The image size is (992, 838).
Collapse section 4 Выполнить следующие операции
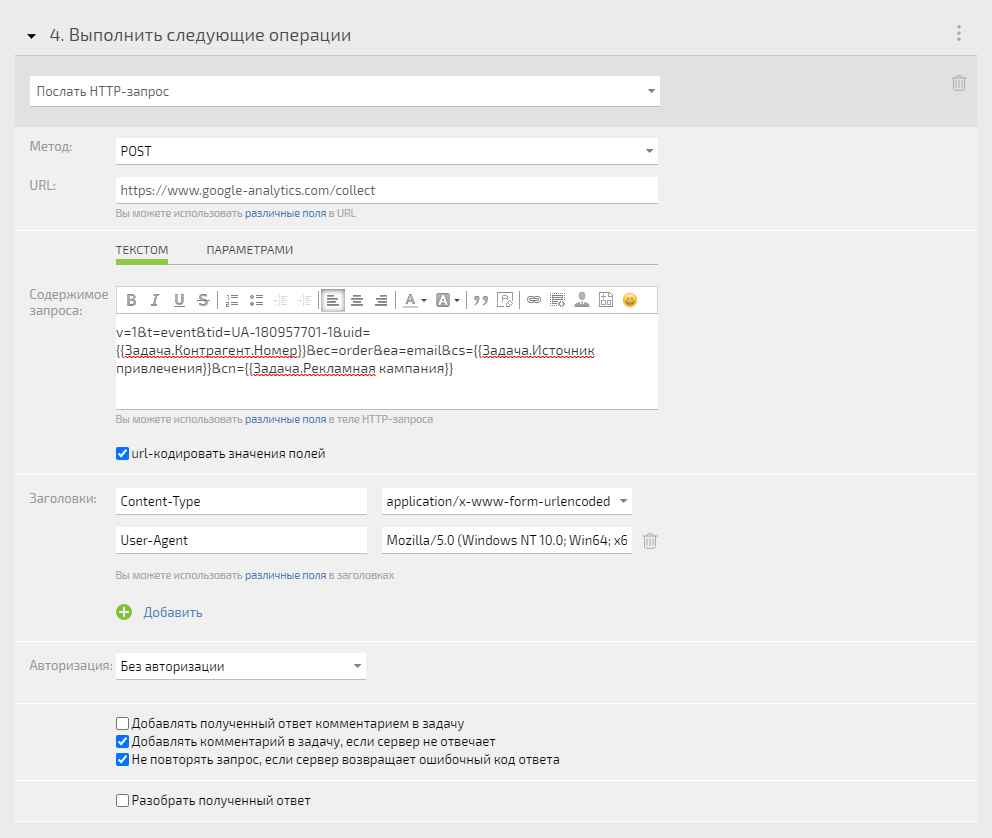pyautogui.click(x=32, y=36)
